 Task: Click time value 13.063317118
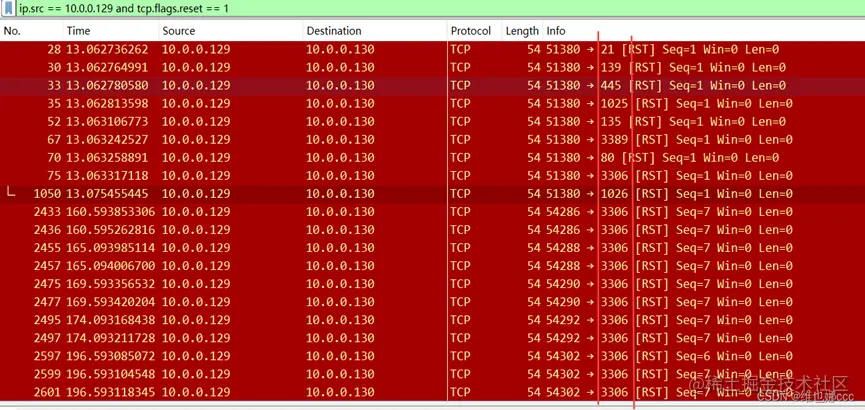click(x=107, y=175)
